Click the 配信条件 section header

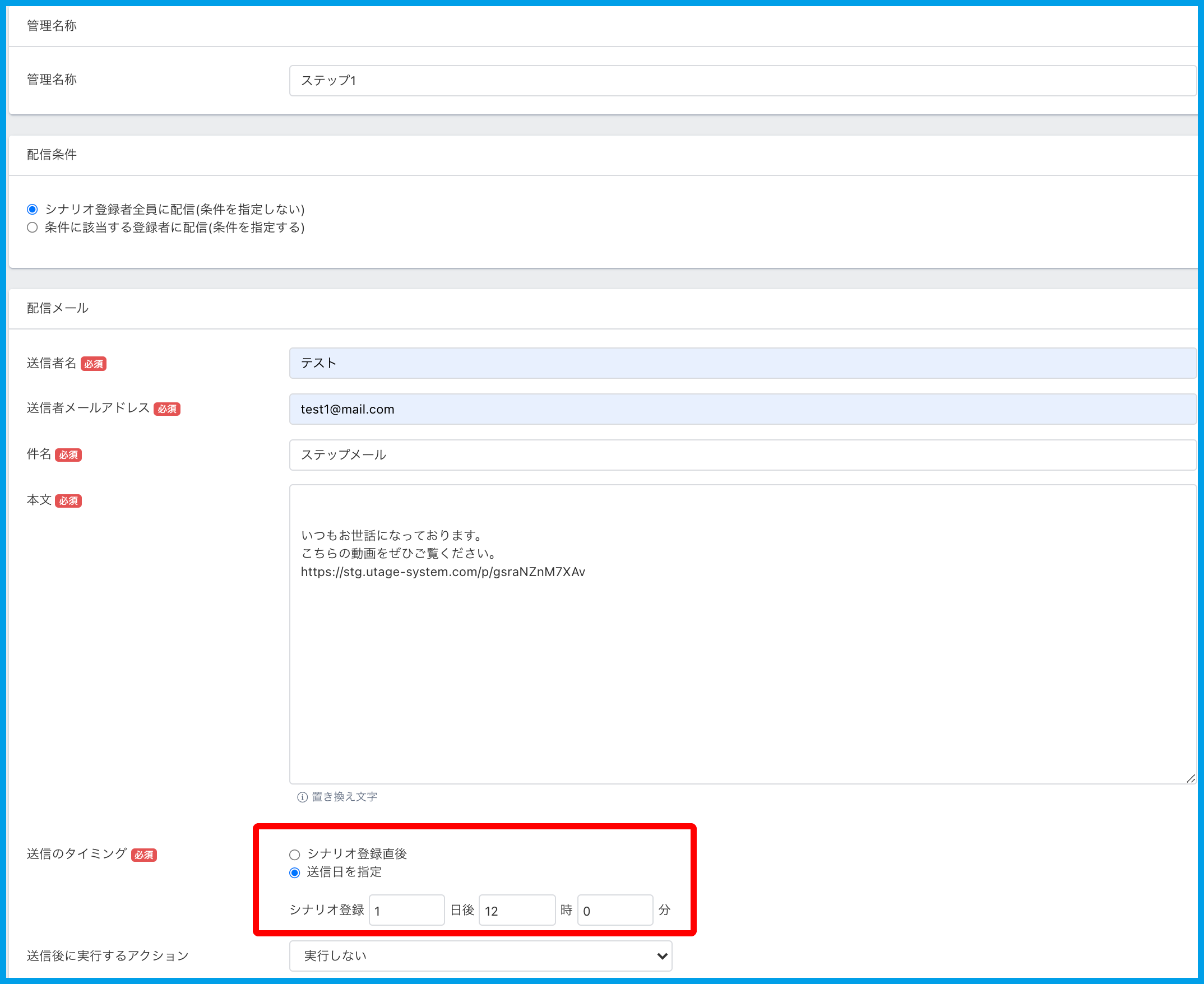coord(52,155)
